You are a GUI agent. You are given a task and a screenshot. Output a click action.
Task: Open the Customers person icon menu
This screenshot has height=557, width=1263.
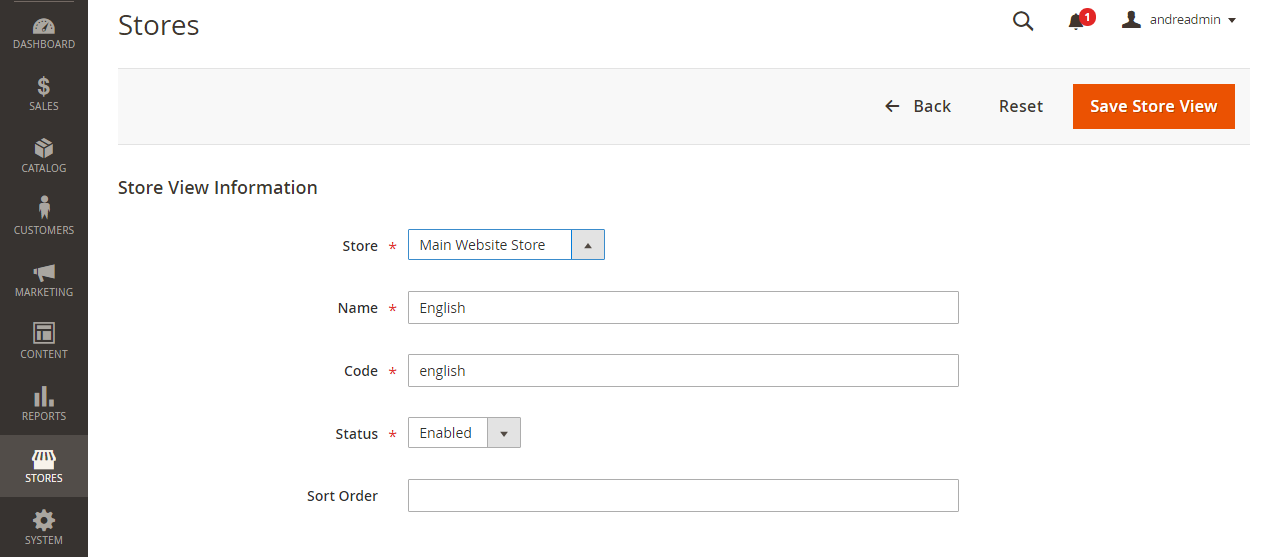[x=44, y=216]
